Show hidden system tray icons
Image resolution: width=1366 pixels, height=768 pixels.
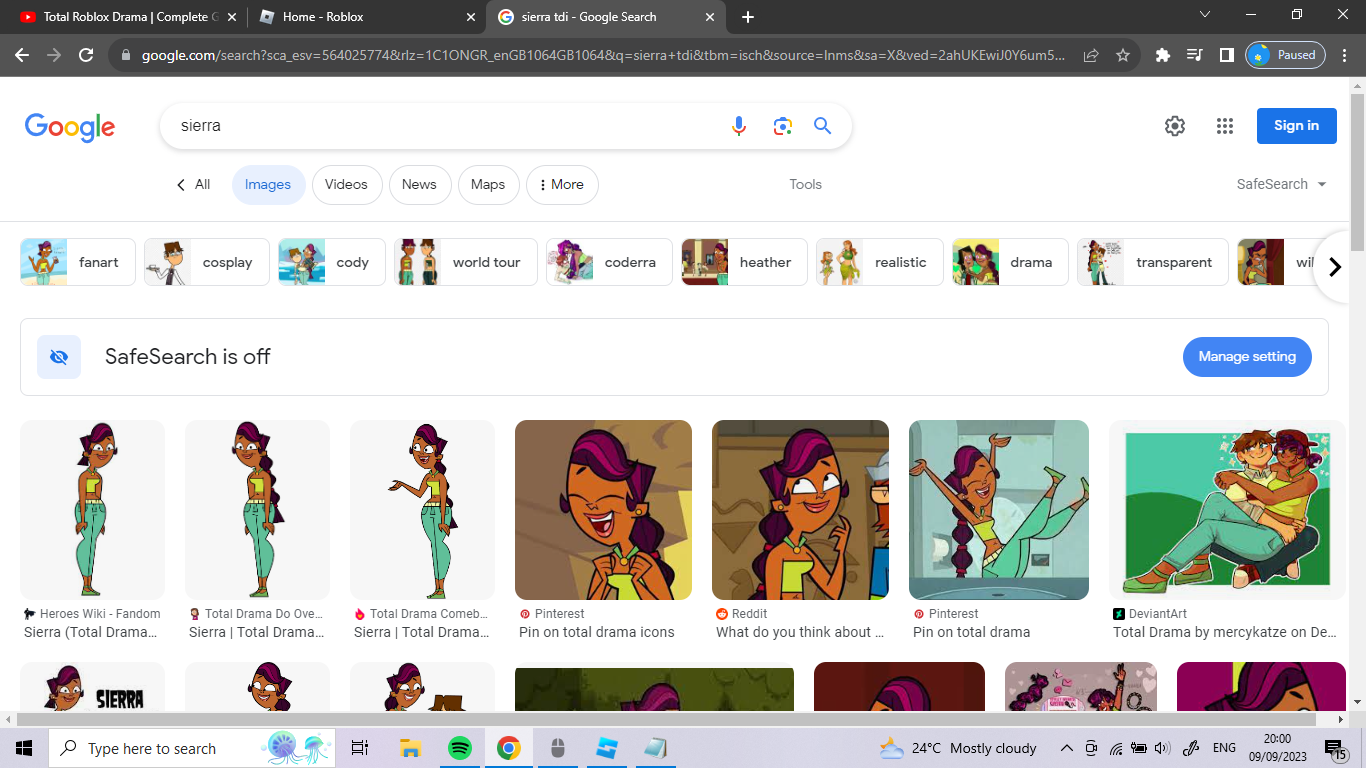coord(1067,748)
